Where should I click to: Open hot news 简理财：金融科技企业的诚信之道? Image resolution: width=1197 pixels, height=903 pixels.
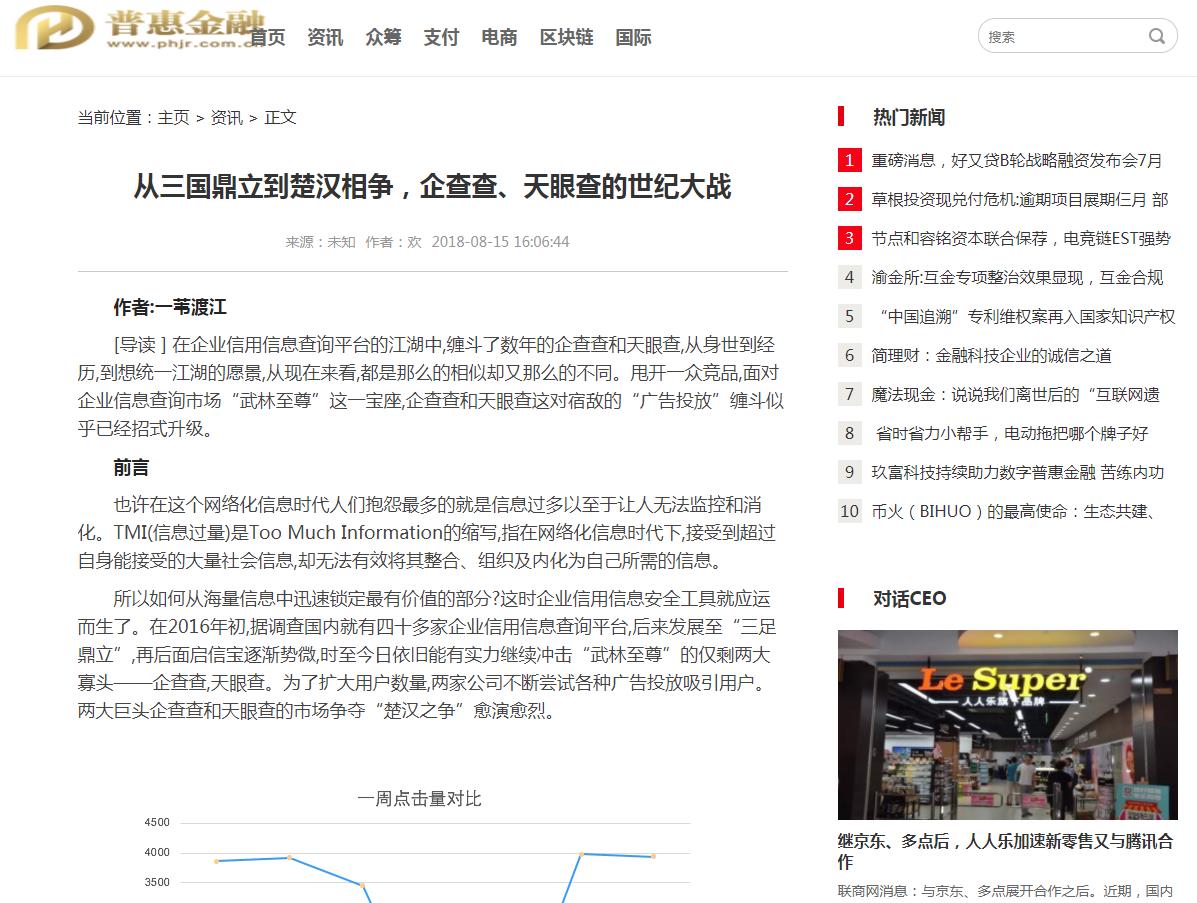(x=991, y=355)
